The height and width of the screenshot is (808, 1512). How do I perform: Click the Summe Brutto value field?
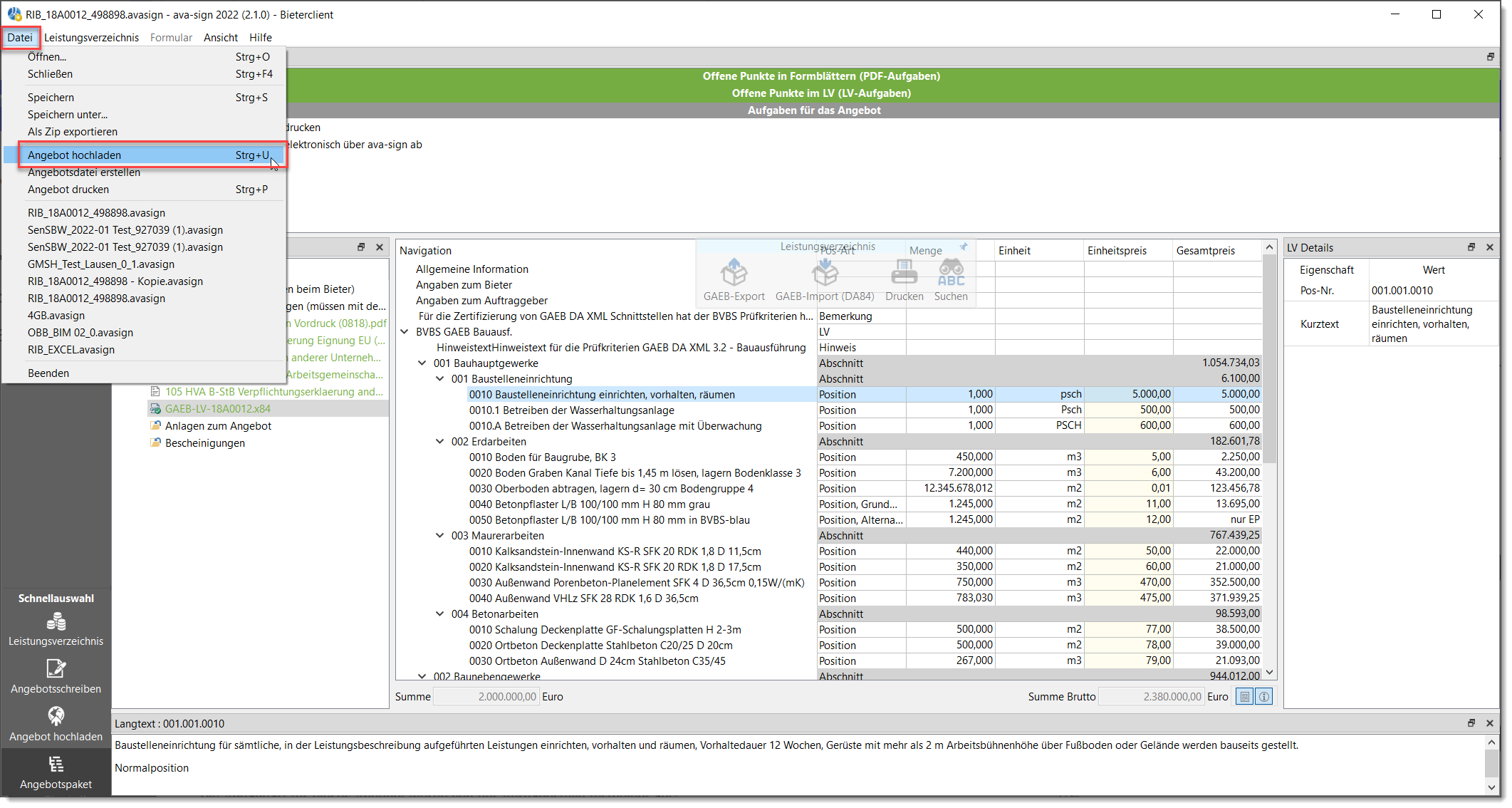click(x=1151, y=697)
